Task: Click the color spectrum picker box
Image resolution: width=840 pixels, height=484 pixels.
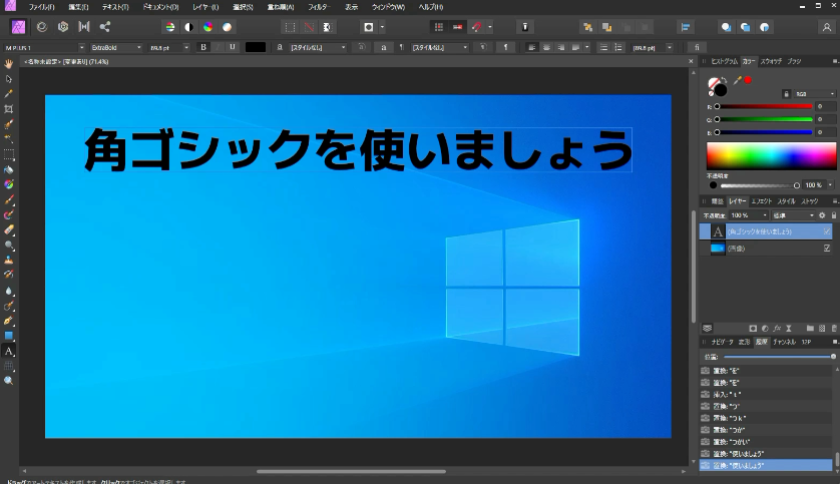Action: point(771,156)
